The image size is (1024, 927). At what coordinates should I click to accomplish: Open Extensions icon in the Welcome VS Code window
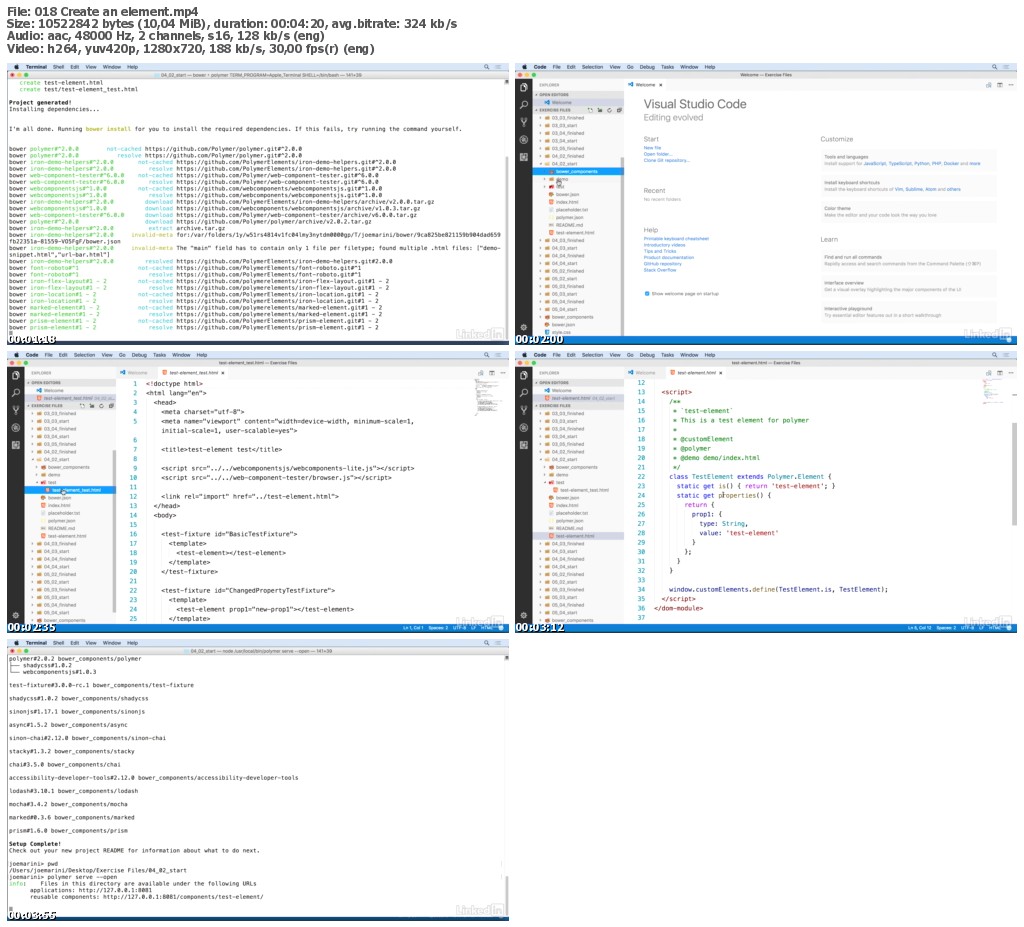click(524, 157)
